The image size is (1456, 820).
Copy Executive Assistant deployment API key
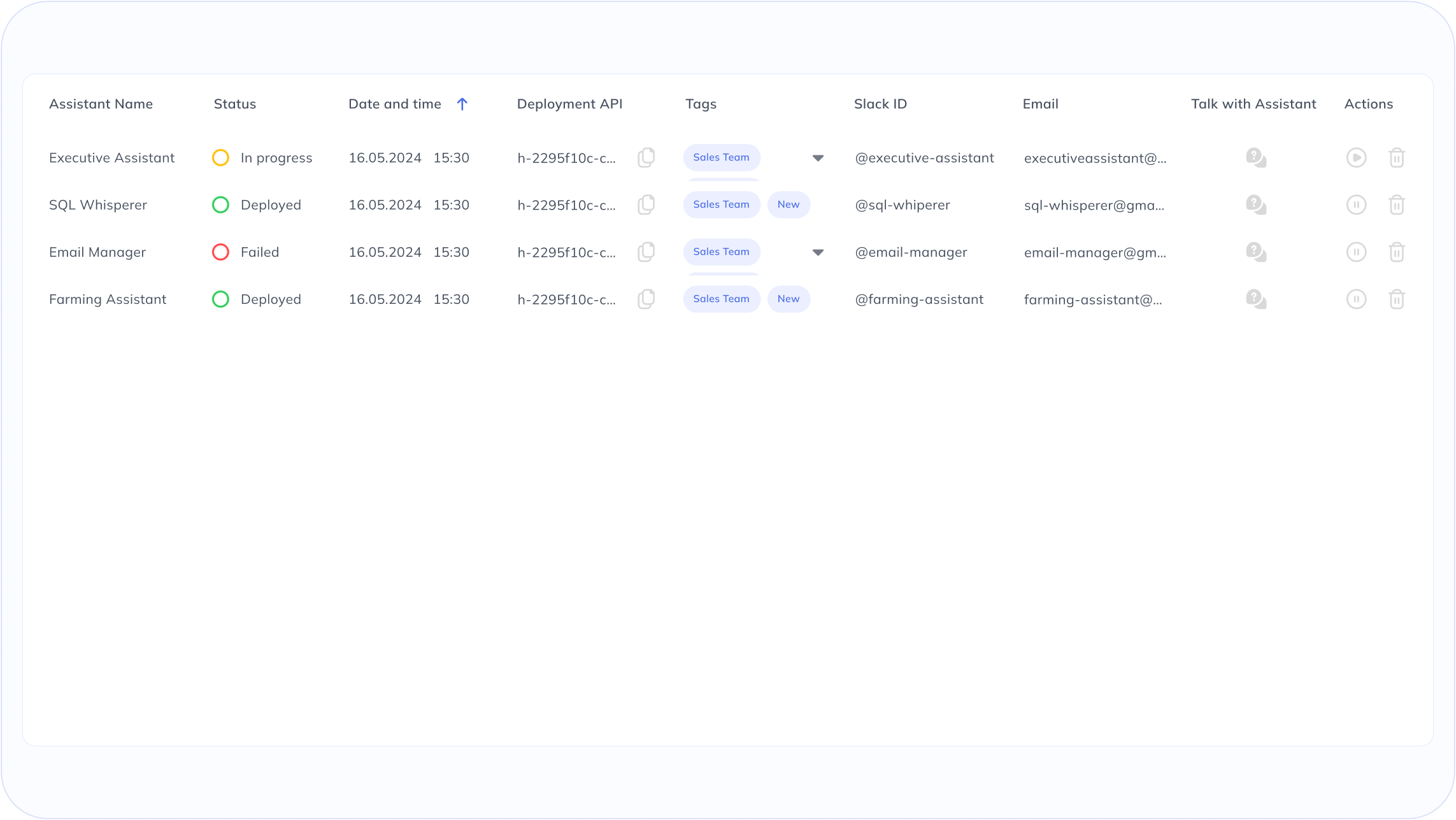click(646, 157)
